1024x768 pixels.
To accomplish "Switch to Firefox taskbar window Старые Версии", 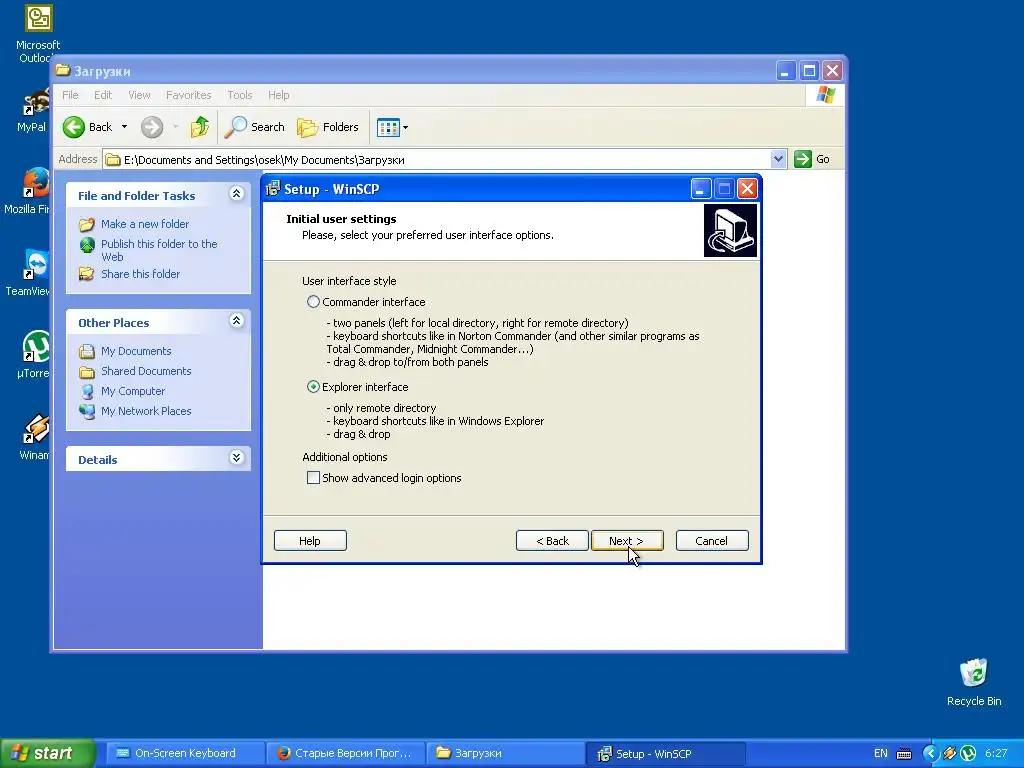I will (x=346, y=753).
